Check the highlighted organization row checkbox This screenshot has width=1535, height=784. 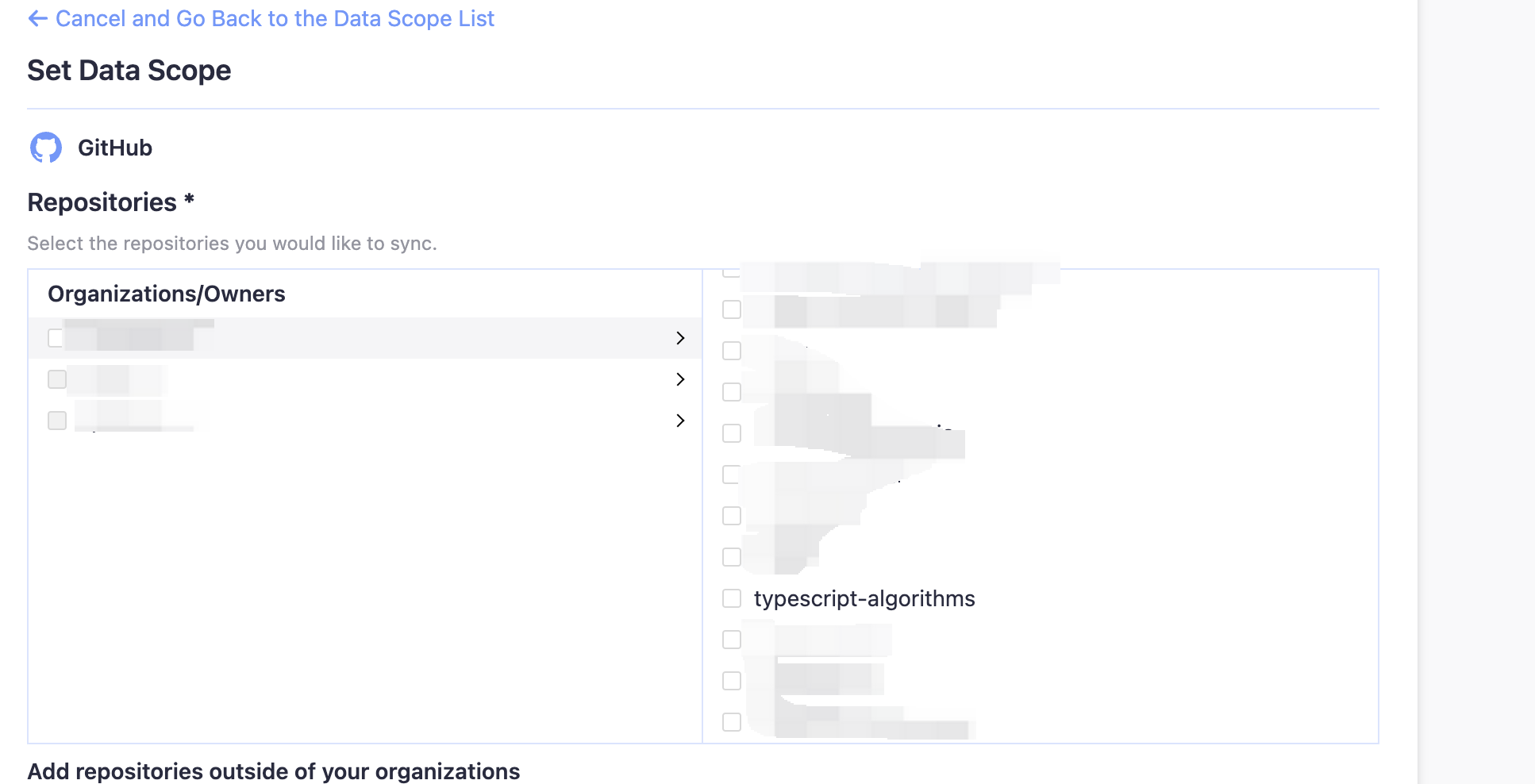[56, 338]
